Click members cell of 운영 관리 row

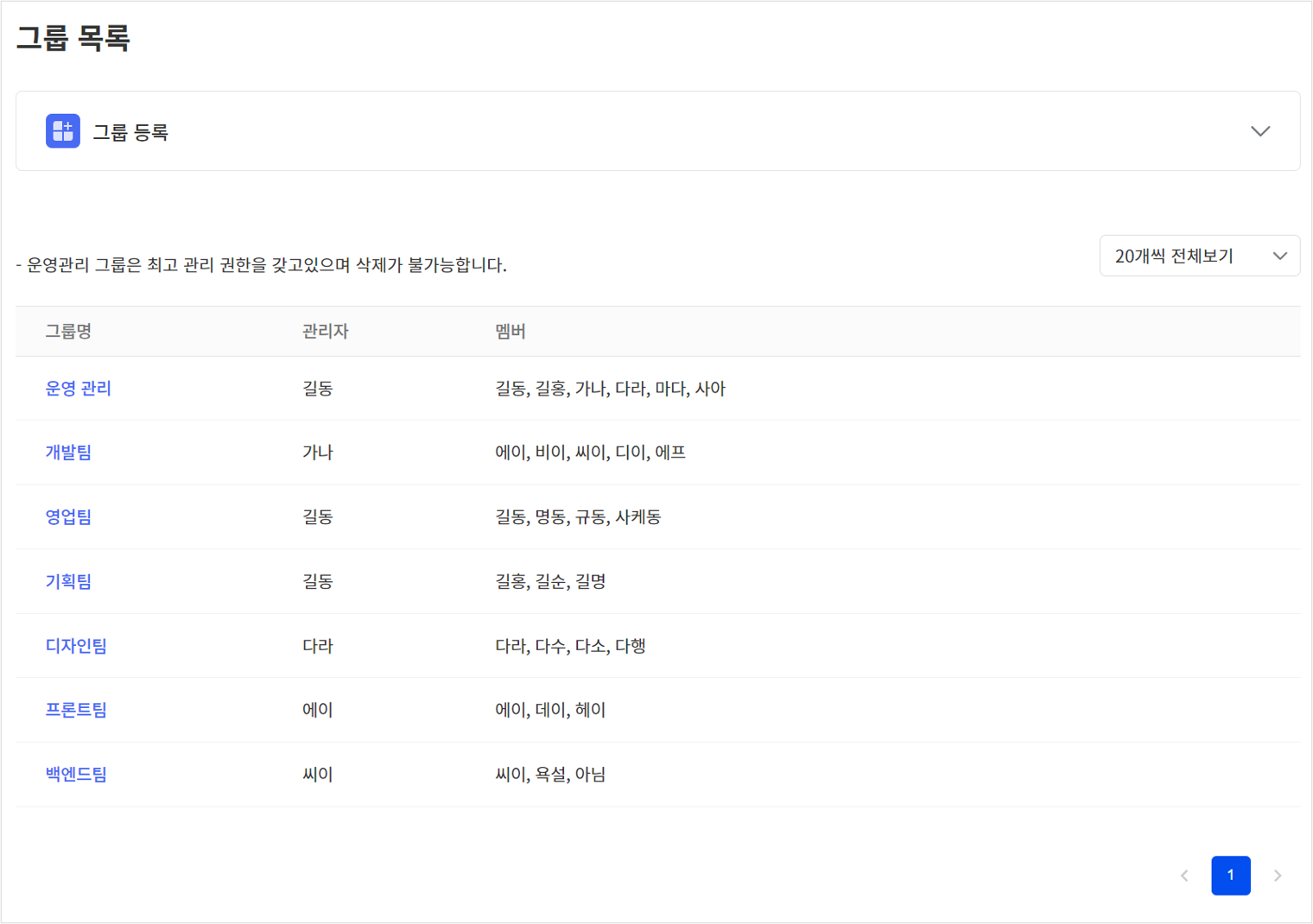(610, 389)
